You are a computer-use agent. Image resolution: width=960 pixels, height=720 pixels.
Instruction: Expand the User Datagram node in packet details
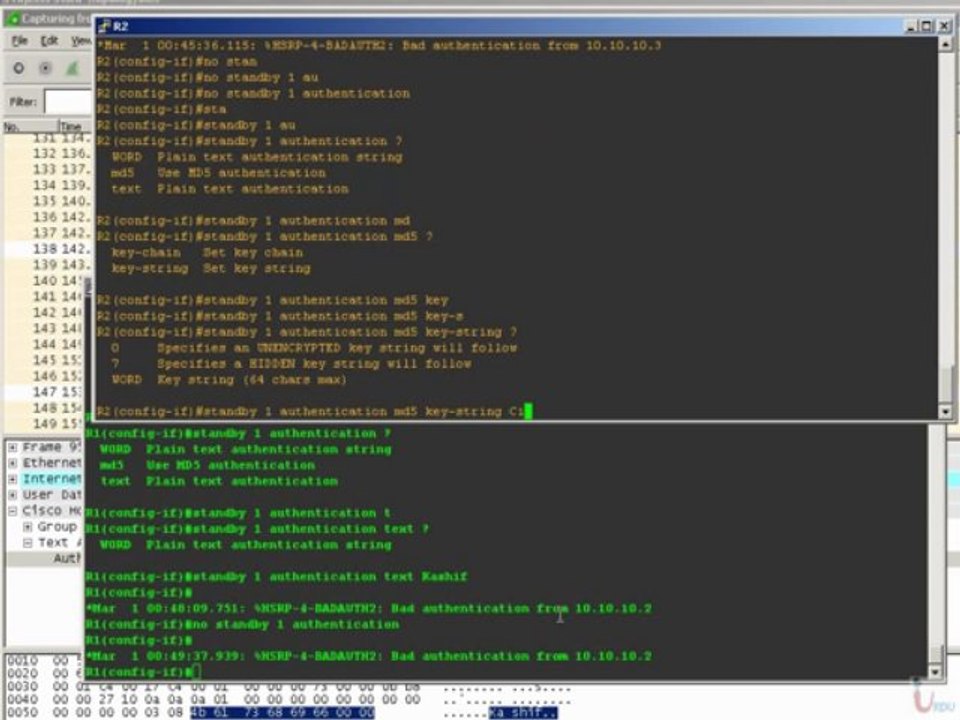[x=13, y=495]
